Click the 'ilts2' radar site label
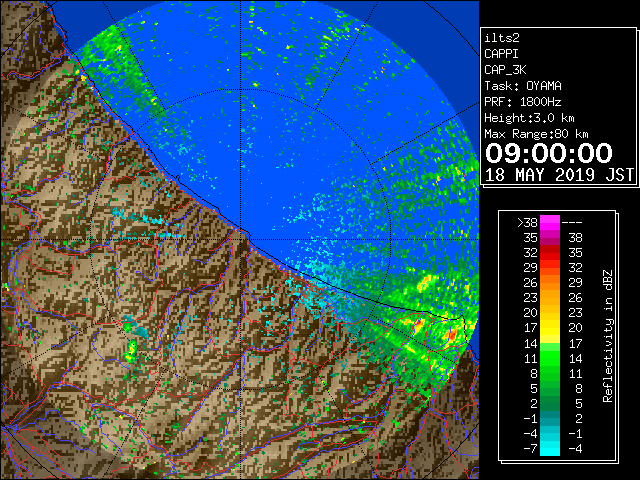Viewport: 640px width, 480px height. click(x=502, y=38)
